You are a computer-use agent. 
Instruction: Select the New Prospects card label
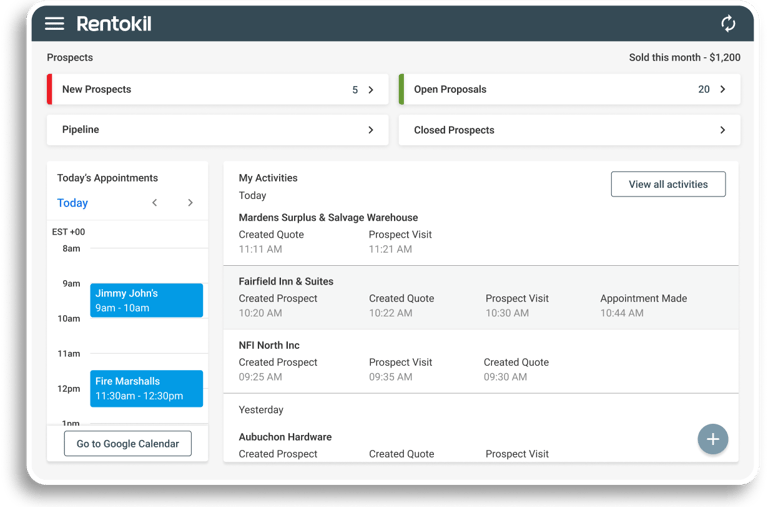tap(97, 90)
